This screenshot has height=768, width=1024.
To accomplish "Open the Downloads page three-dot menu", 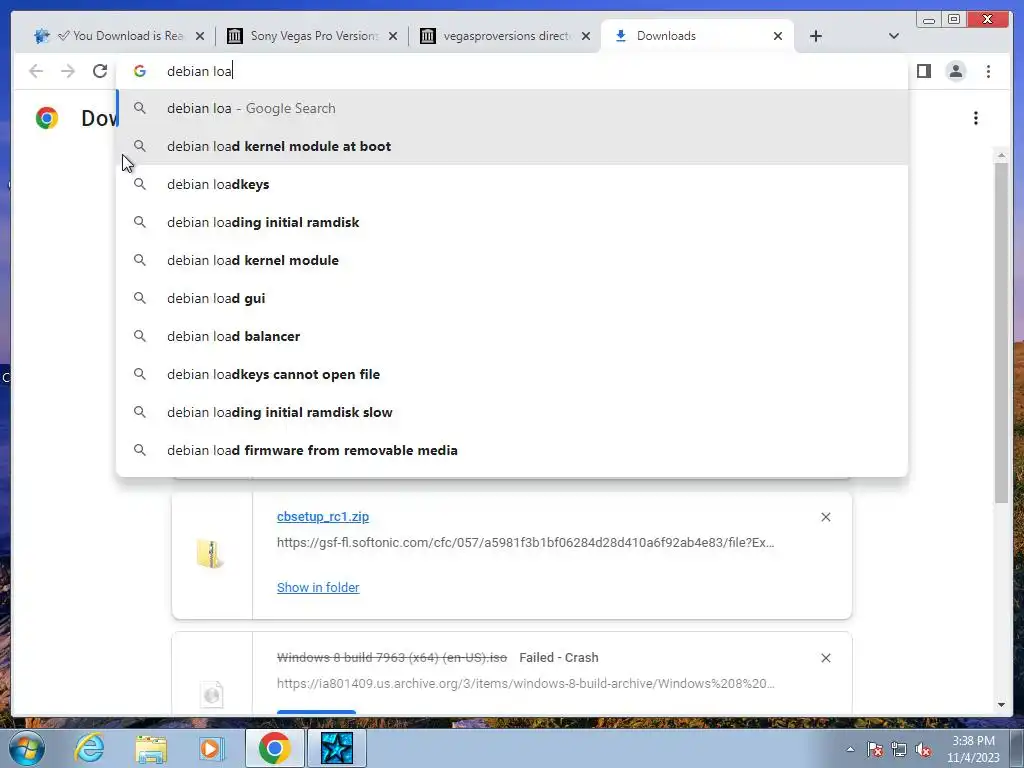I will pos(976,118).
